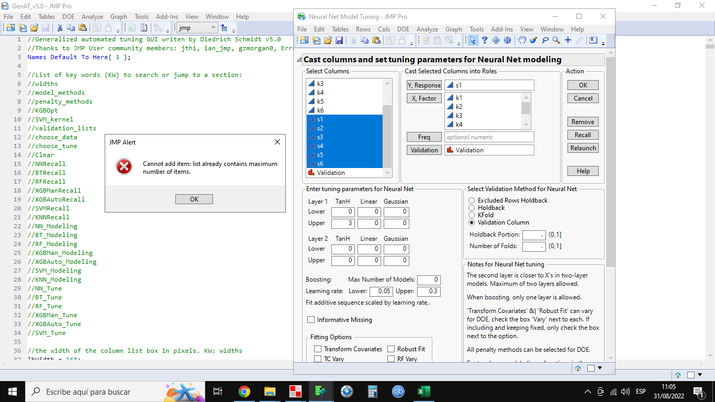Dismiss the JMP Alert with OK
This screenshot has height=402, width=715.
194,199
